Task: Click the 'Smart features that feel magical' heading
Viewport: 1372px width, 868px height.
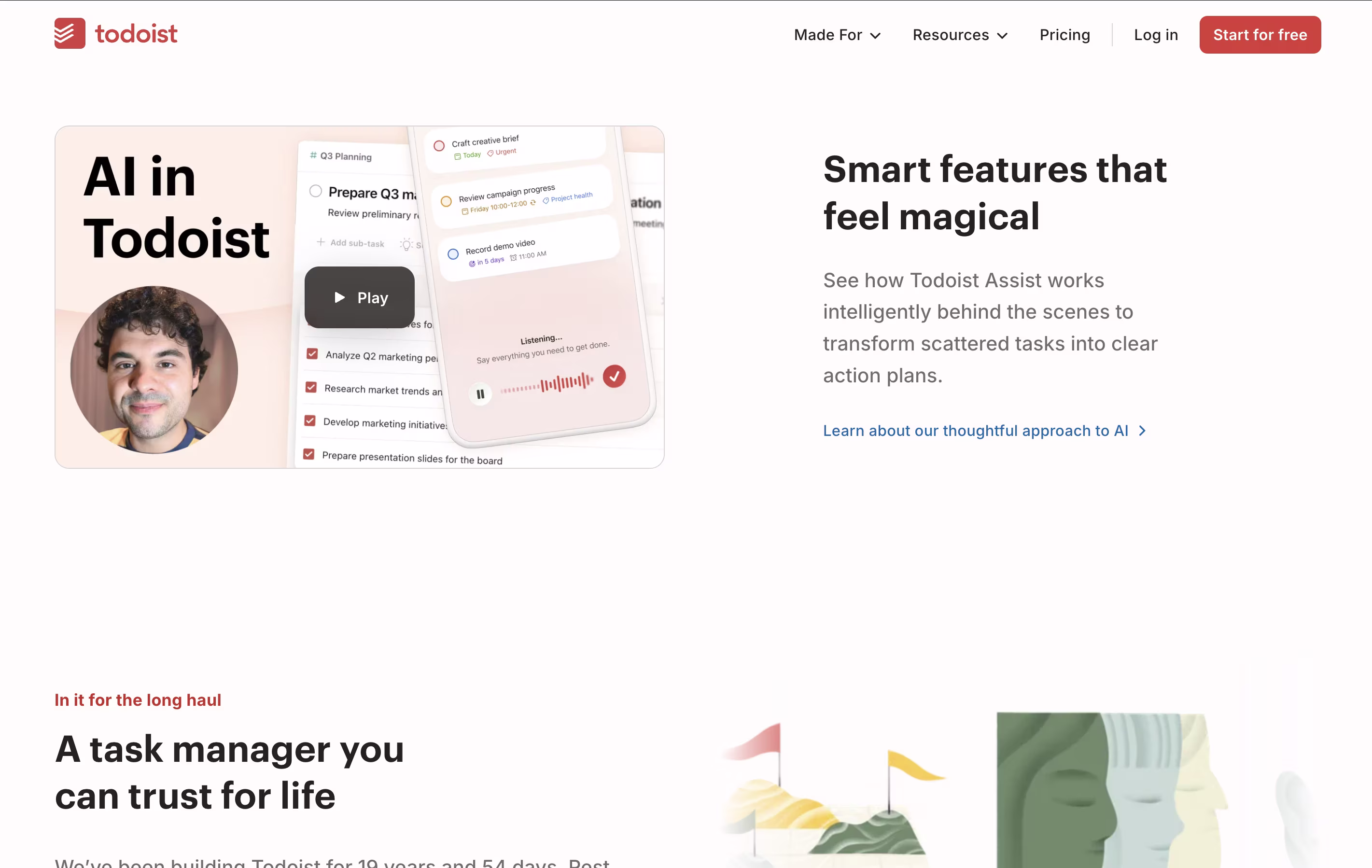Action: point(995,193)
